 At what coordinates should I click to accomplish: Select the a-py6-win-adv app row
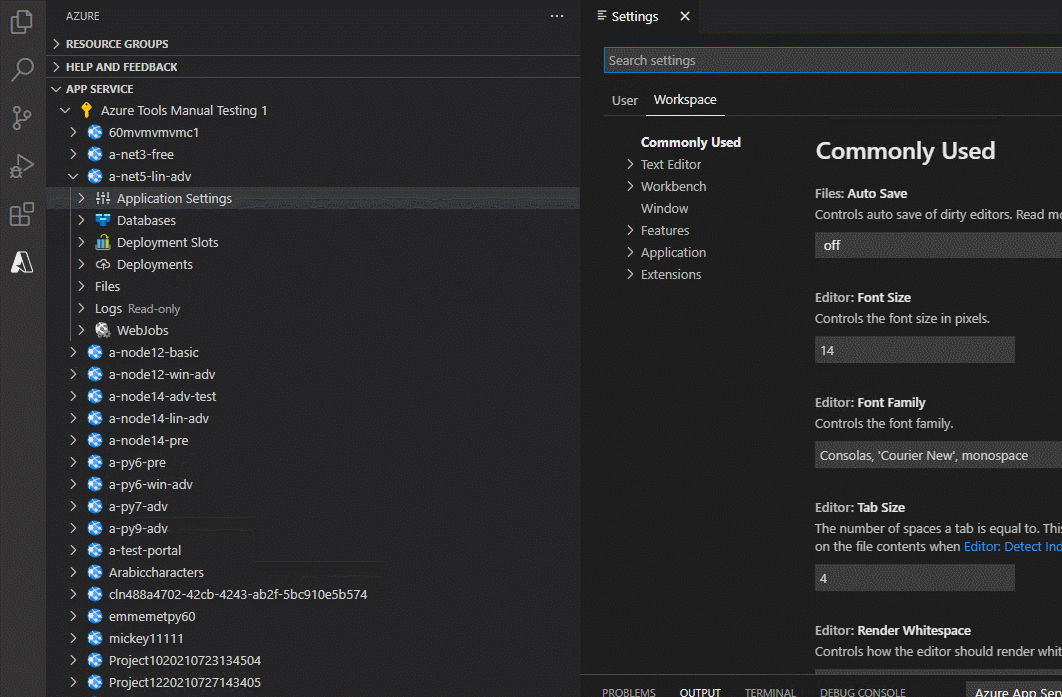pos(313,484)
